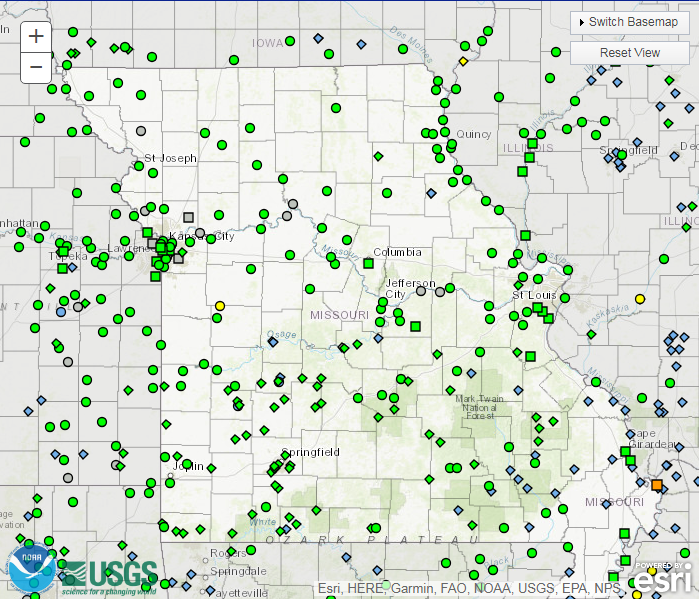Click gray square marker above Kansas City label
This screenshot has width=699, height=599.
[188, 217]
